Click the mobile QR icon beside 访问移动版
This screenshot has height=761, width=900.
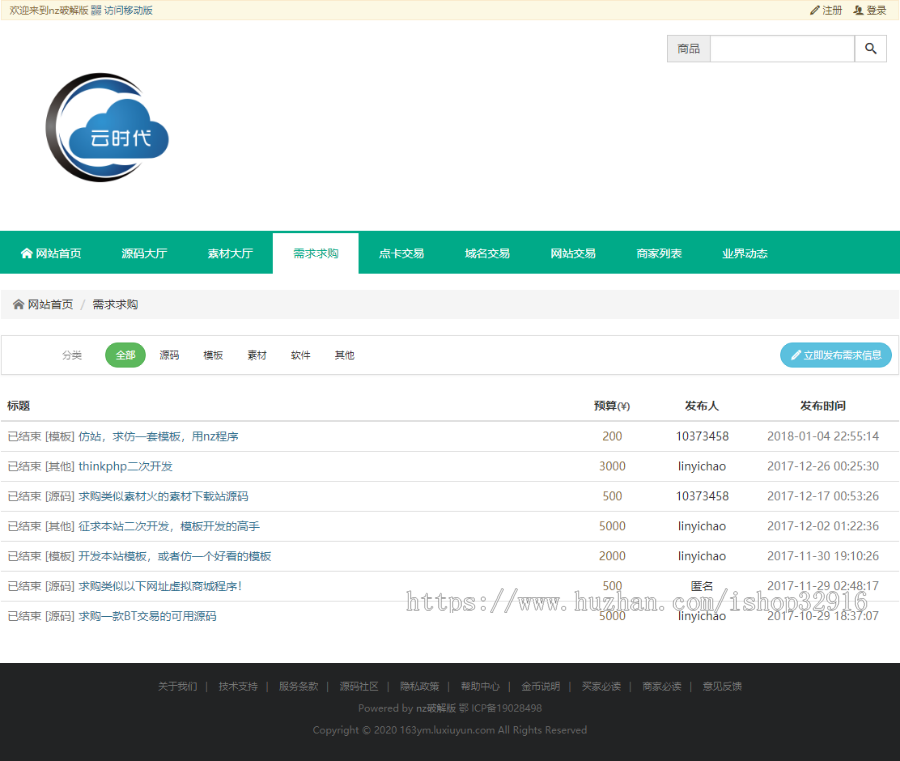click(x=96, y=10)
